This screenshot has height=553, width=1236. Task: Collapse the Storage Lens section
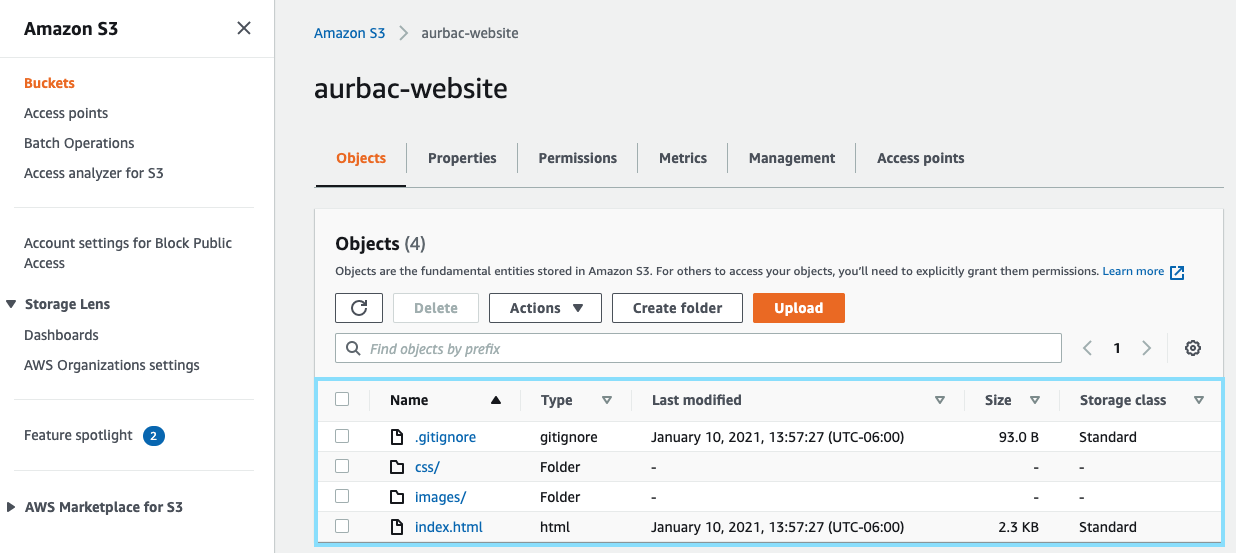tap(11, 304)
